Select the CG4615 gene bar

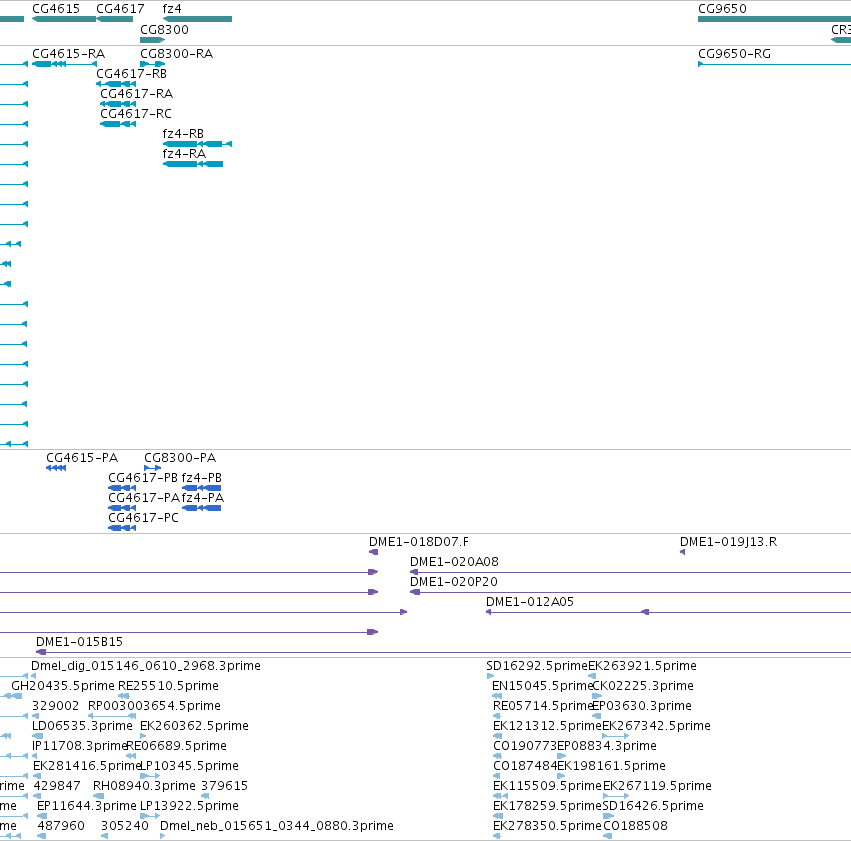[64, 19]
